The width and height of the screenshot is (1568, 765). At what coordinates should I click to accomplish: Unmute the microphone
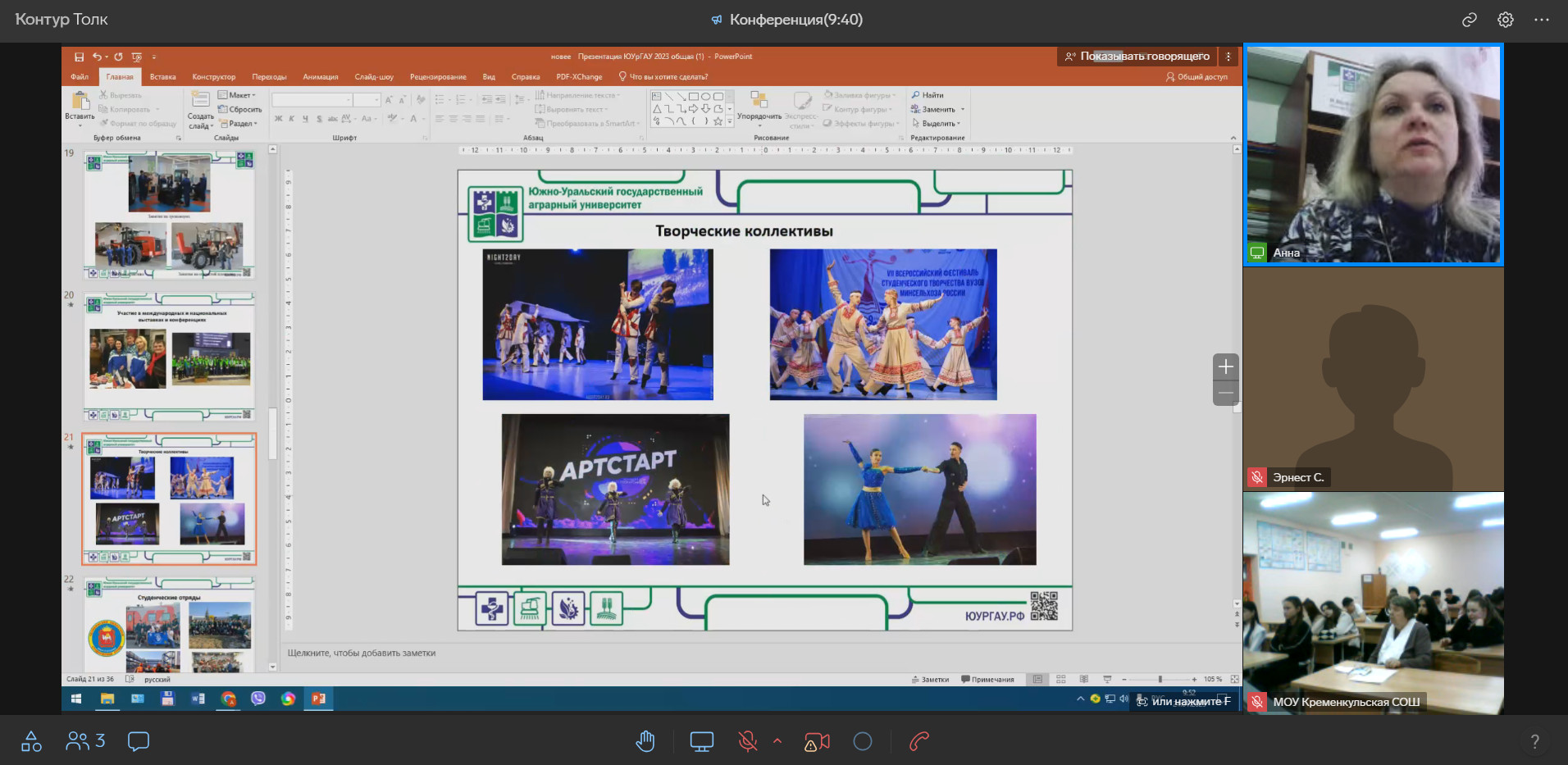coord(747,742)
